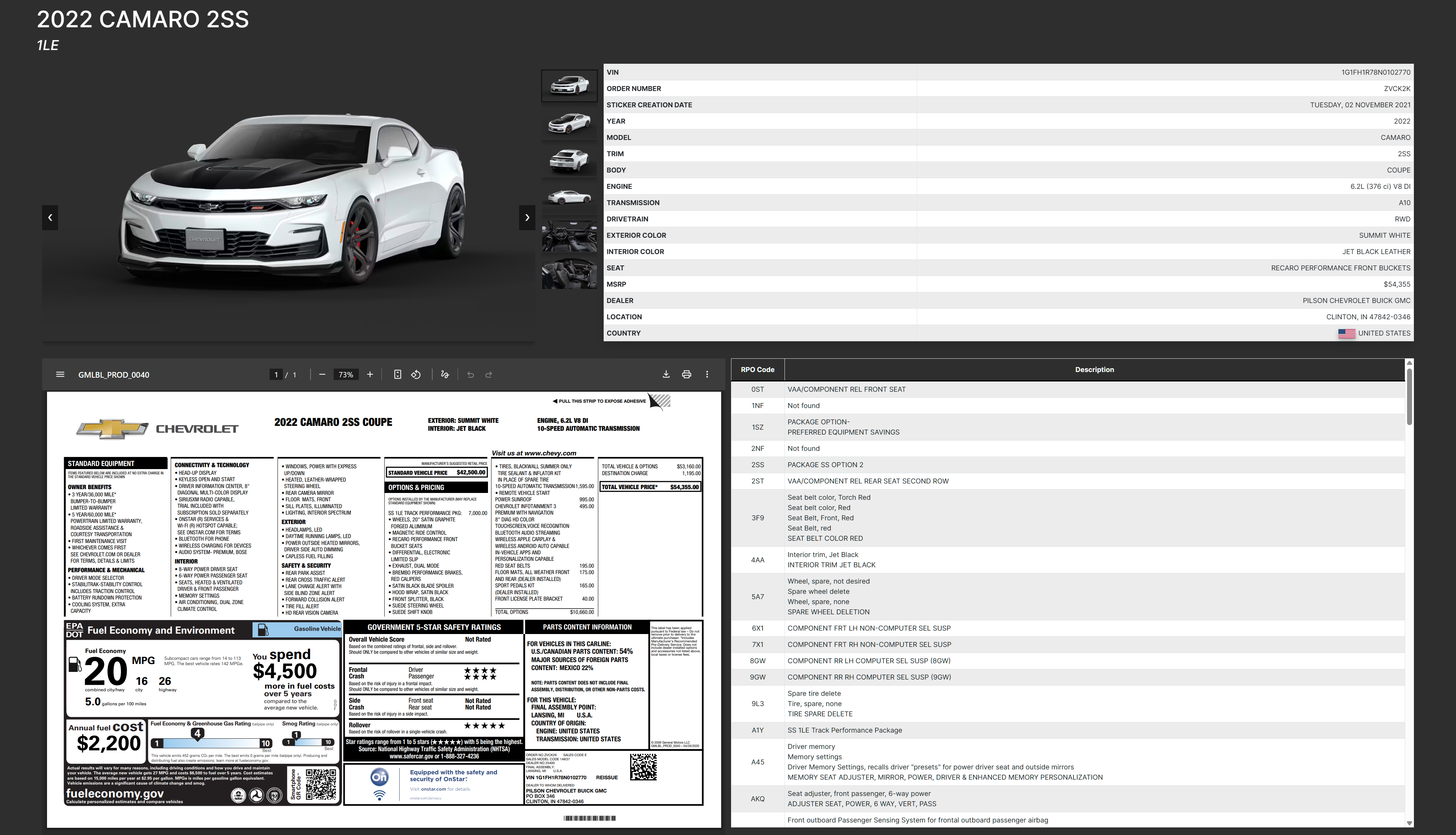
Task: Zoom in the window sticker PDF
Action: (x=370, y=375)
